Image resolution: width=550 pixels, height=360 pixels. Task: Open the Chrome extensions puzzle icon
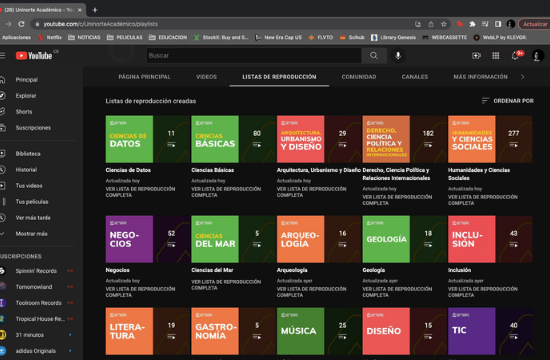[x=472, y=24]
